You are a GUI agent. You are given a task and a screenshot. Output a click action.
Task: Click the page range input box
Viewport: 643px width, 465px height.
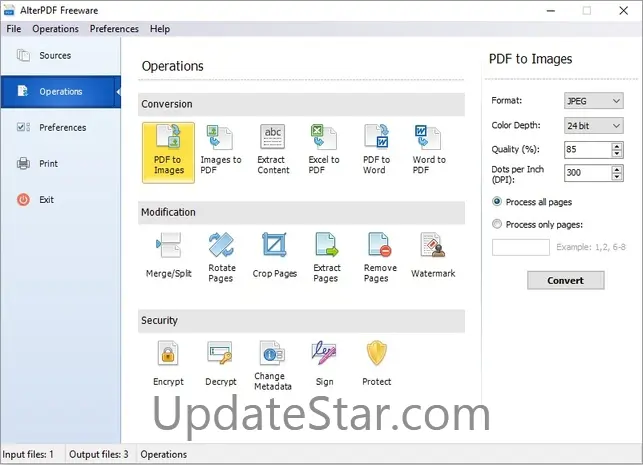click(x=521, y=247)
